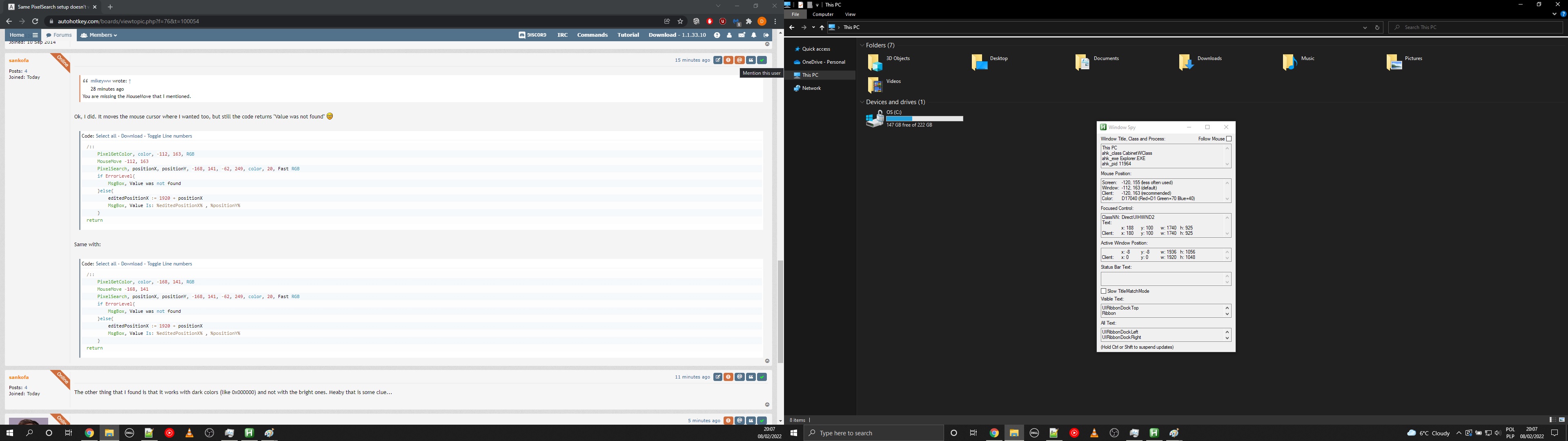
Task: Click Toggle Line numbers on first code box
Action: pyautogui.click(x=169, y=136)
